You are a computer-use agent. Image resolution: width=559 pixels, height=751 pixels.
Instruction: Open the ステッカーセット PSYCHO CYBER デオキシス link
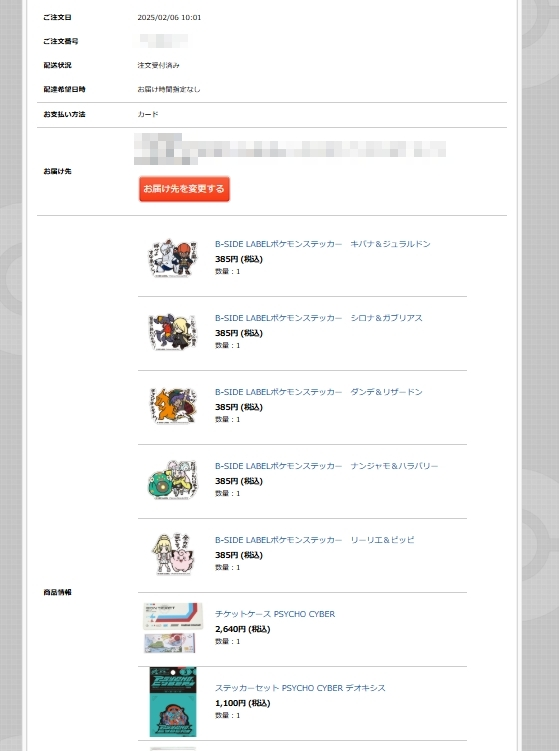(x=300, y=688)
